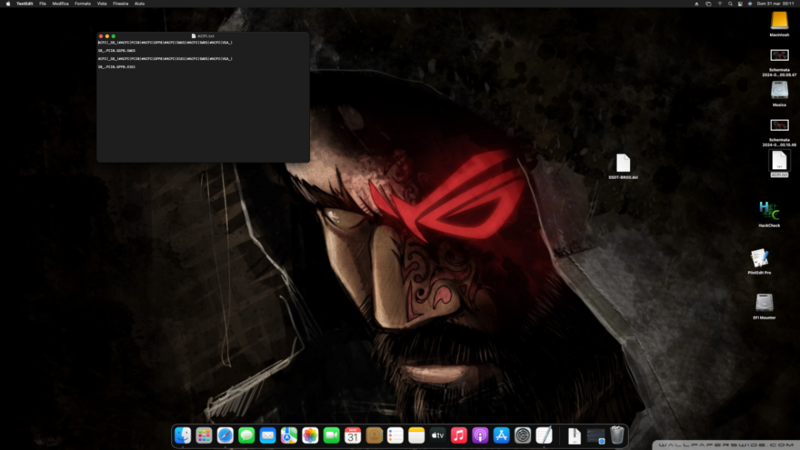Open the Modifica menu

pyautogui.click(x=60, y=4)
